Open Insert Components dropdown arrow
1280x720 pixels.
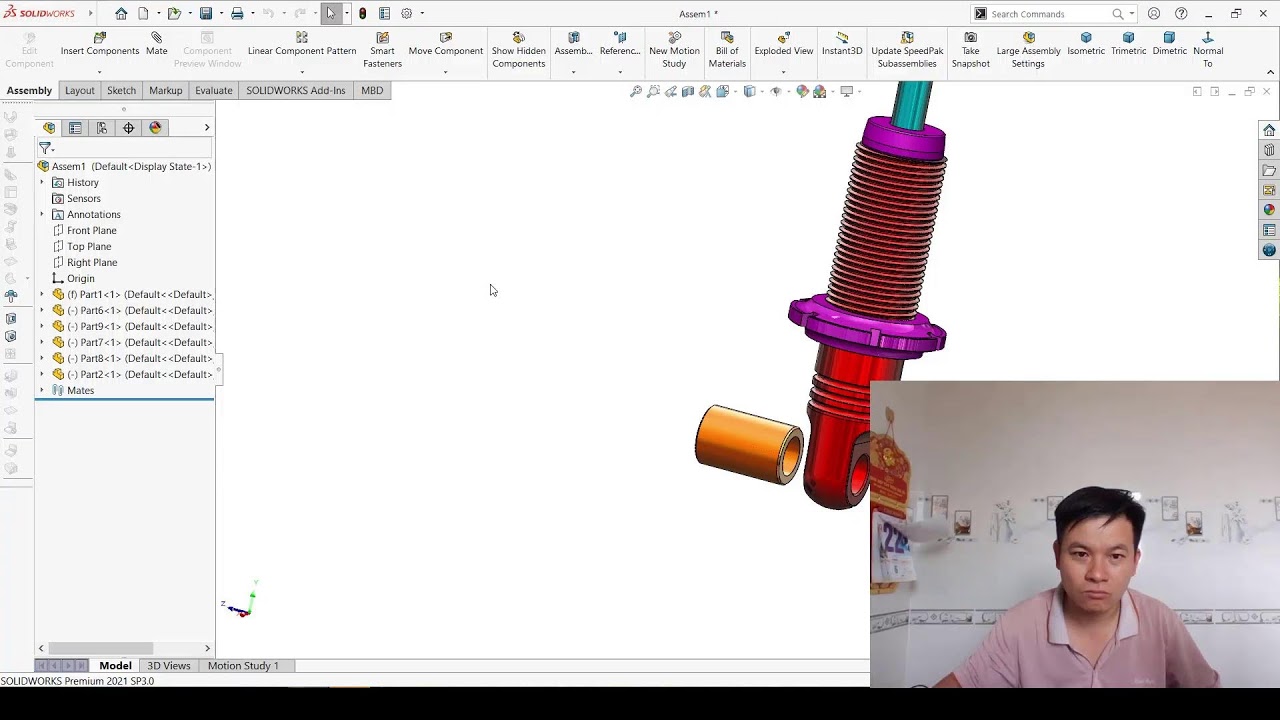(99, 72)
